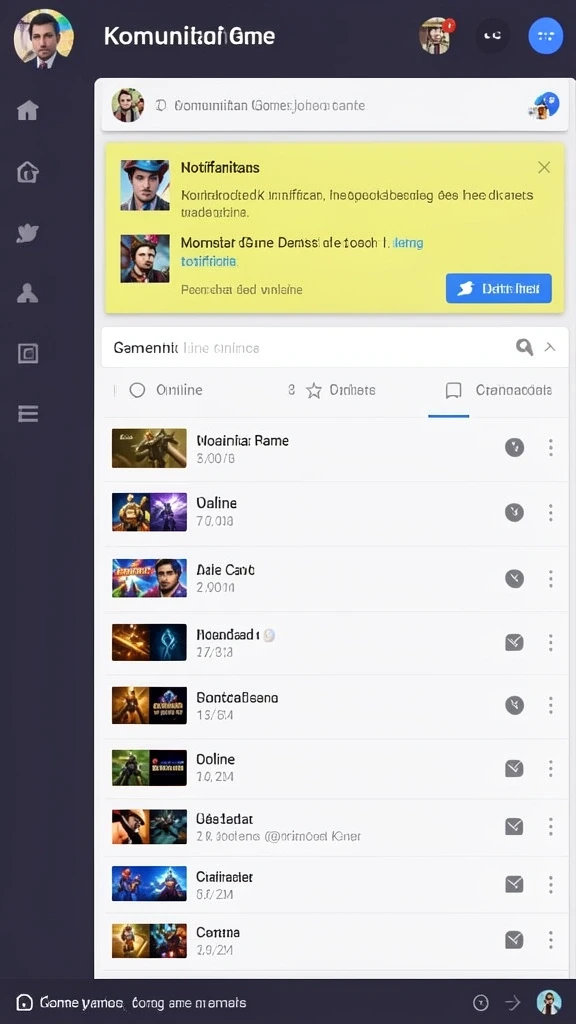Open more options for Comna
The height and width of the screenshot is (1024, 576).
tap(551, 940)
